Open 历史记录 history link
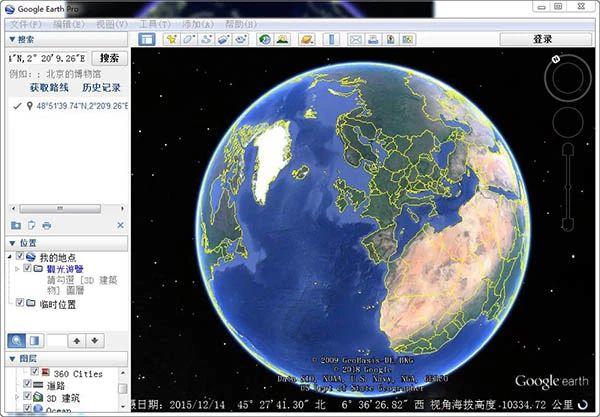The width and height of the screenshot is (600, 417). pyautogui.click(x=101, y=88)
